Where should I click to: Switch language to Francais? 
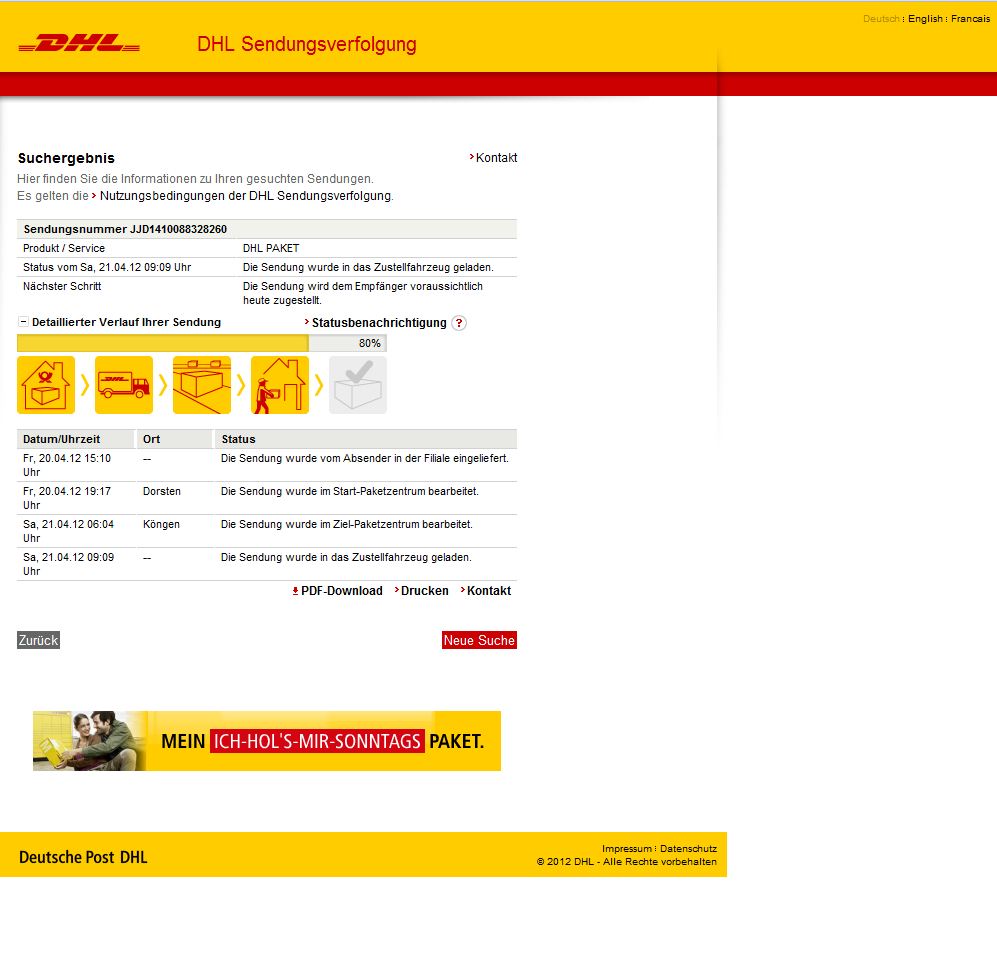[970, 19]
